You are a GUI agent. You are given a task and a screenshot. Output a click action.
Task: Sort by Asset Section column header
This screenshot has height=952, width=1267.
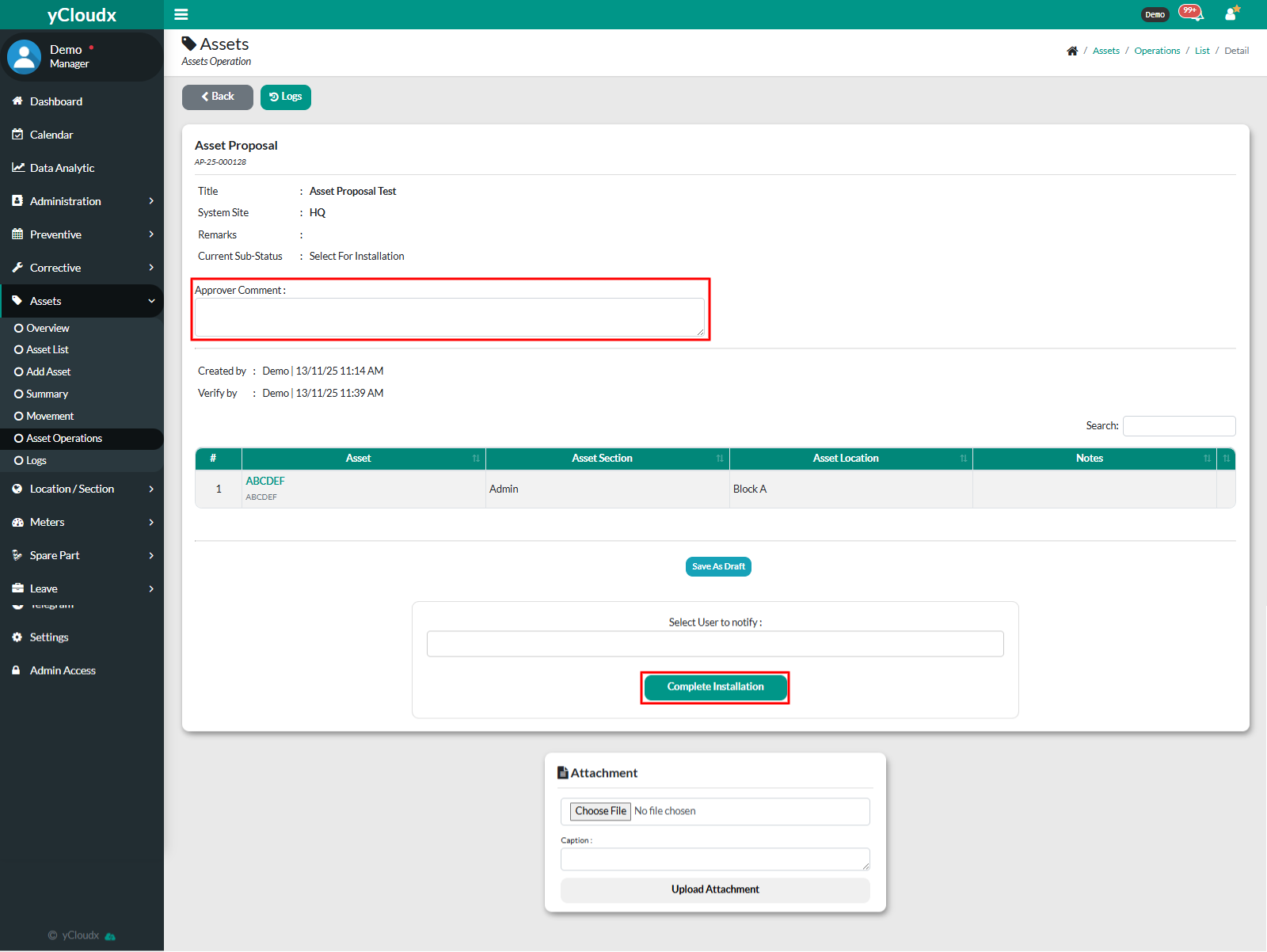(x=607, y=459)
